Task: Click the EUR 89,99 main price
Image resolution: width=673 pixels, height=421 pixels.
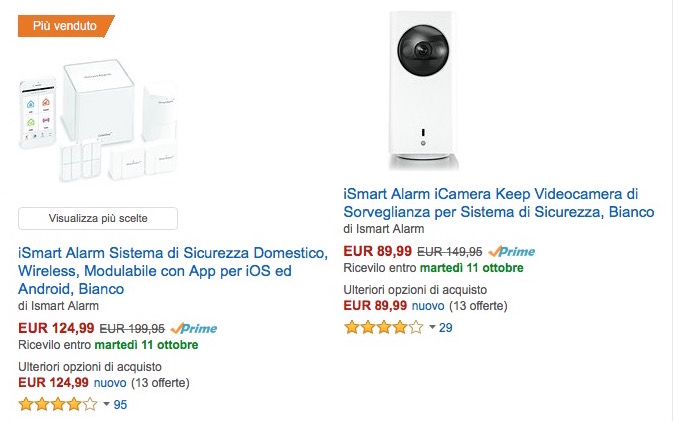Action: [377, 252]
